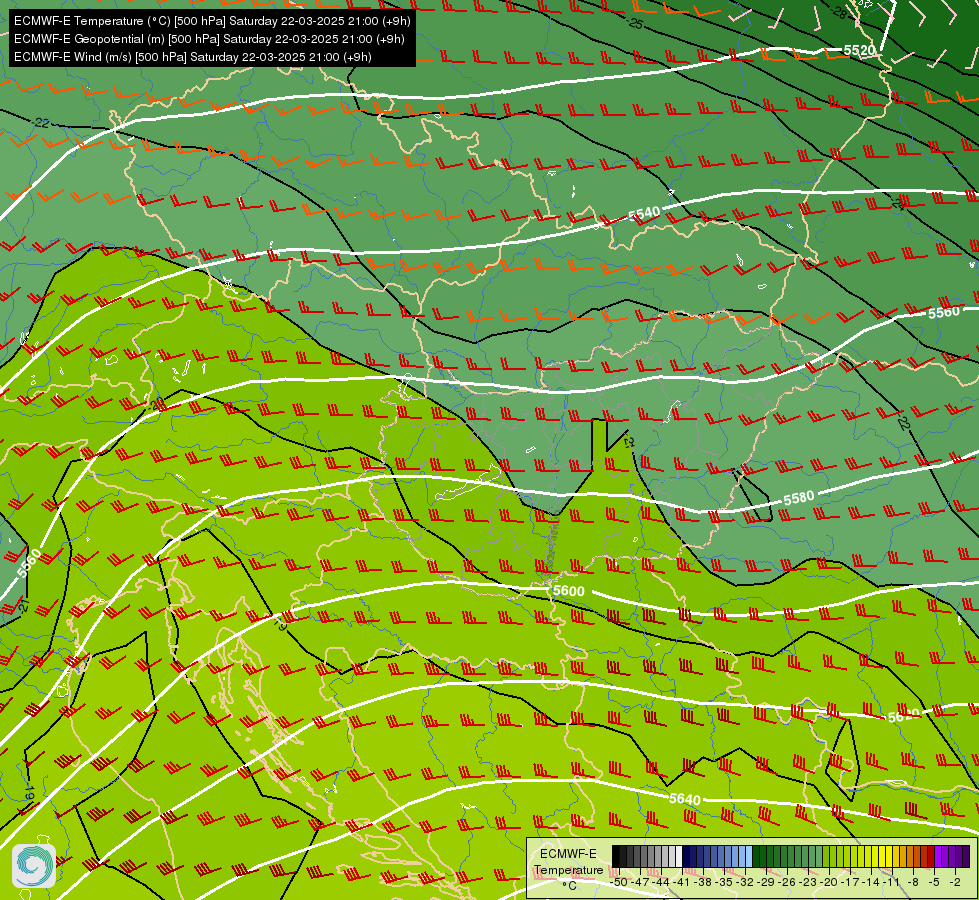This screenshot has width=979, height=900.
Task: Click the white -41 swatch in temperature legend
Action: coord(679,857)
